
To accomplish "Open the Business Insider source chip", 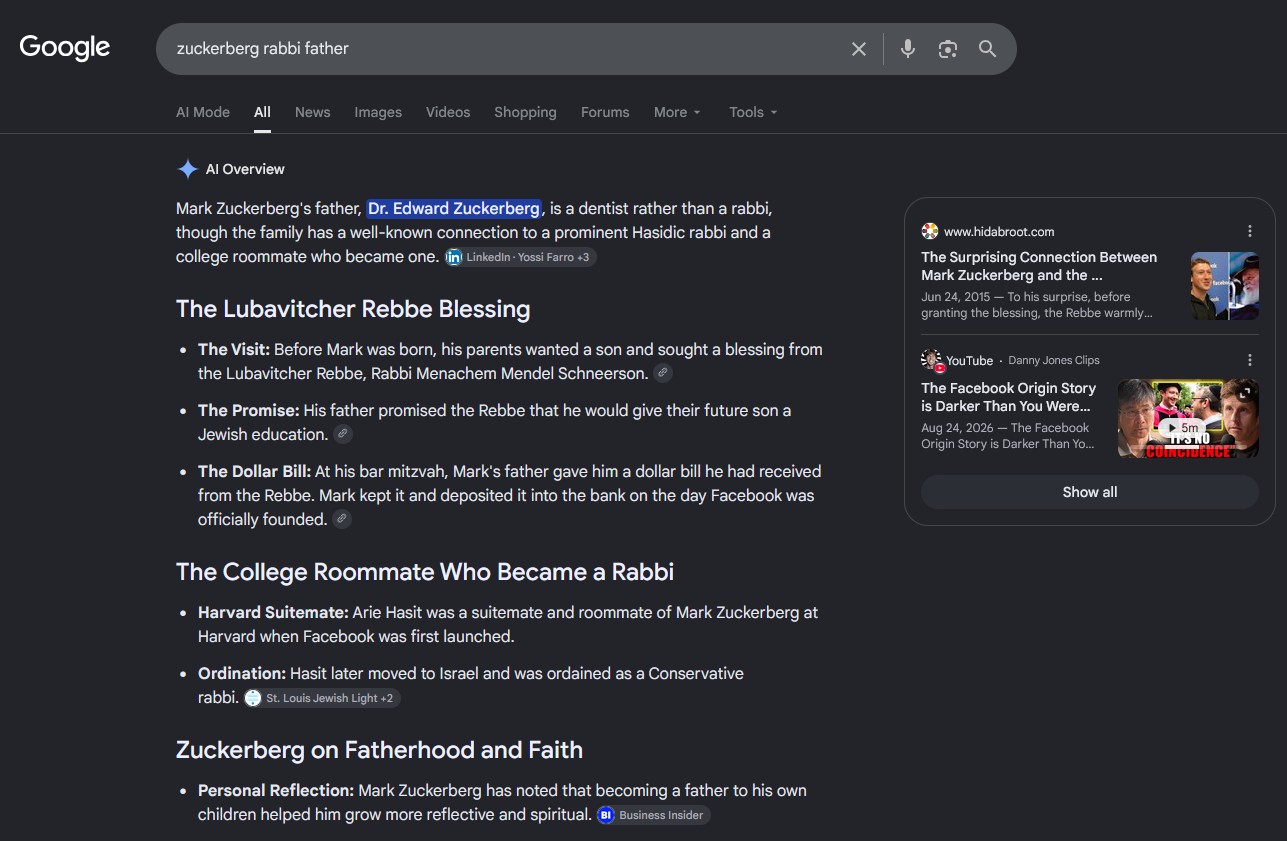I will coord(653,815).
